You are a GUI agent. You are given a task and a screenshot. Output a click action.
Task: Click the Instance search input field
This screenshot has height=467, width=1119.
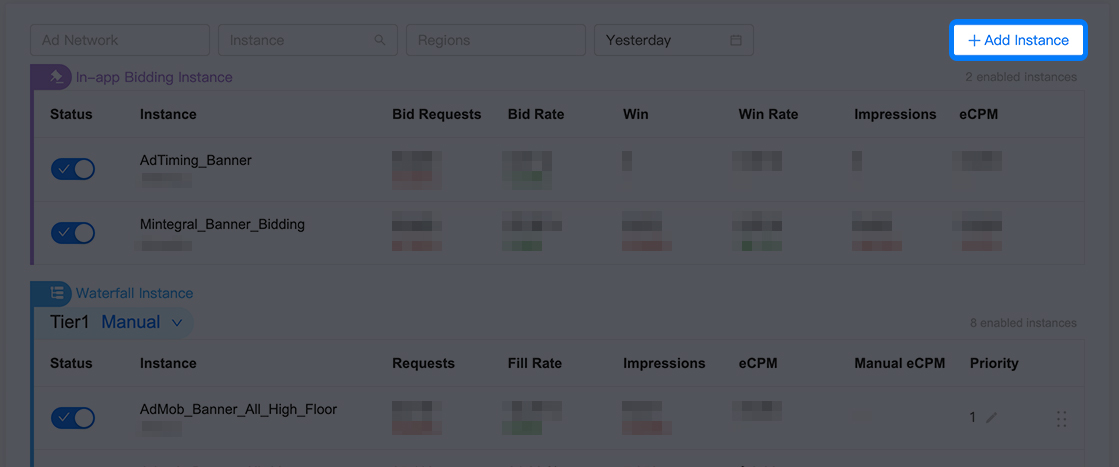coord(308,40)
